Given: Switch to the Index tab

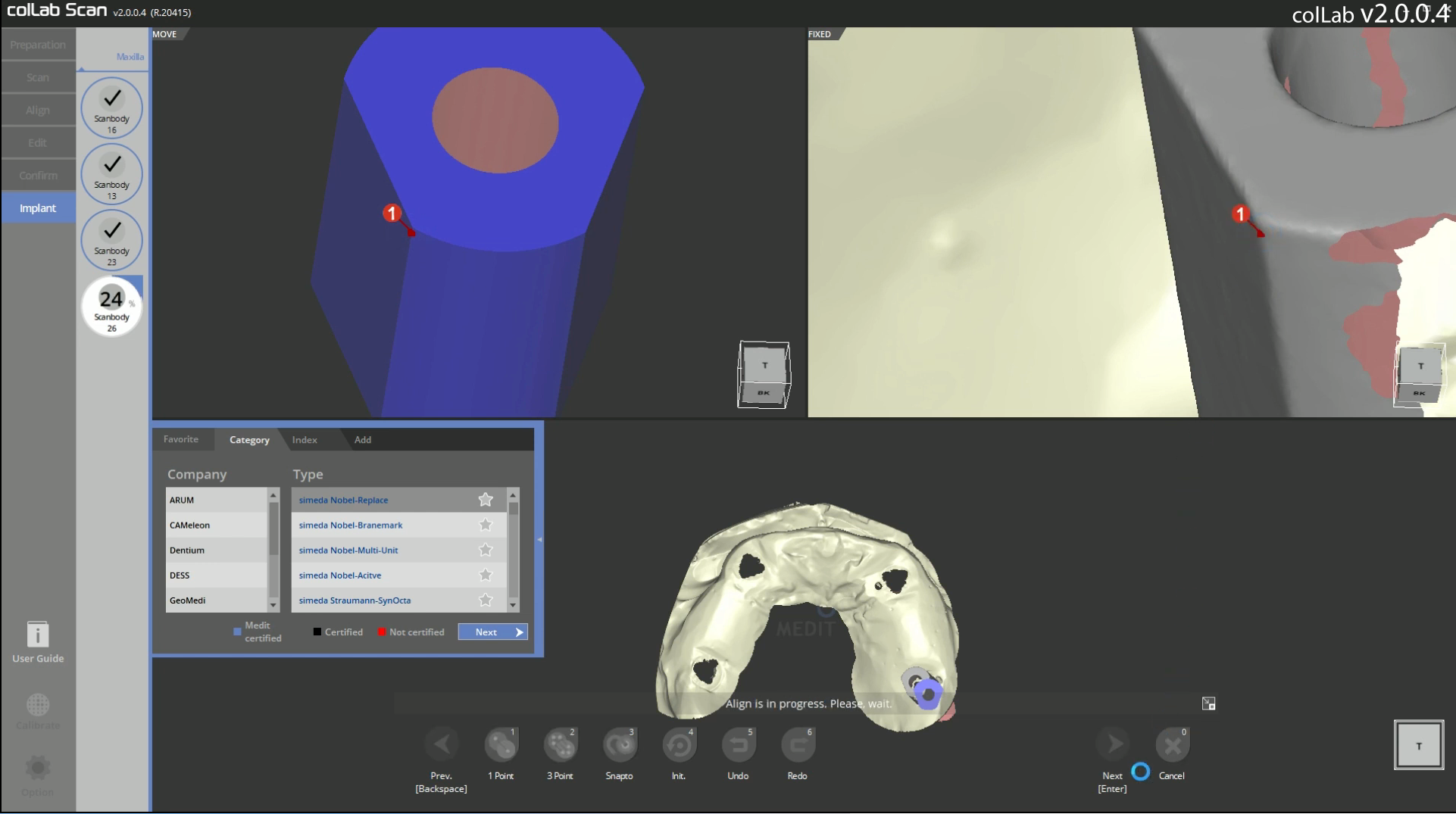Looking at the screenshot, I should click(305, 439).
